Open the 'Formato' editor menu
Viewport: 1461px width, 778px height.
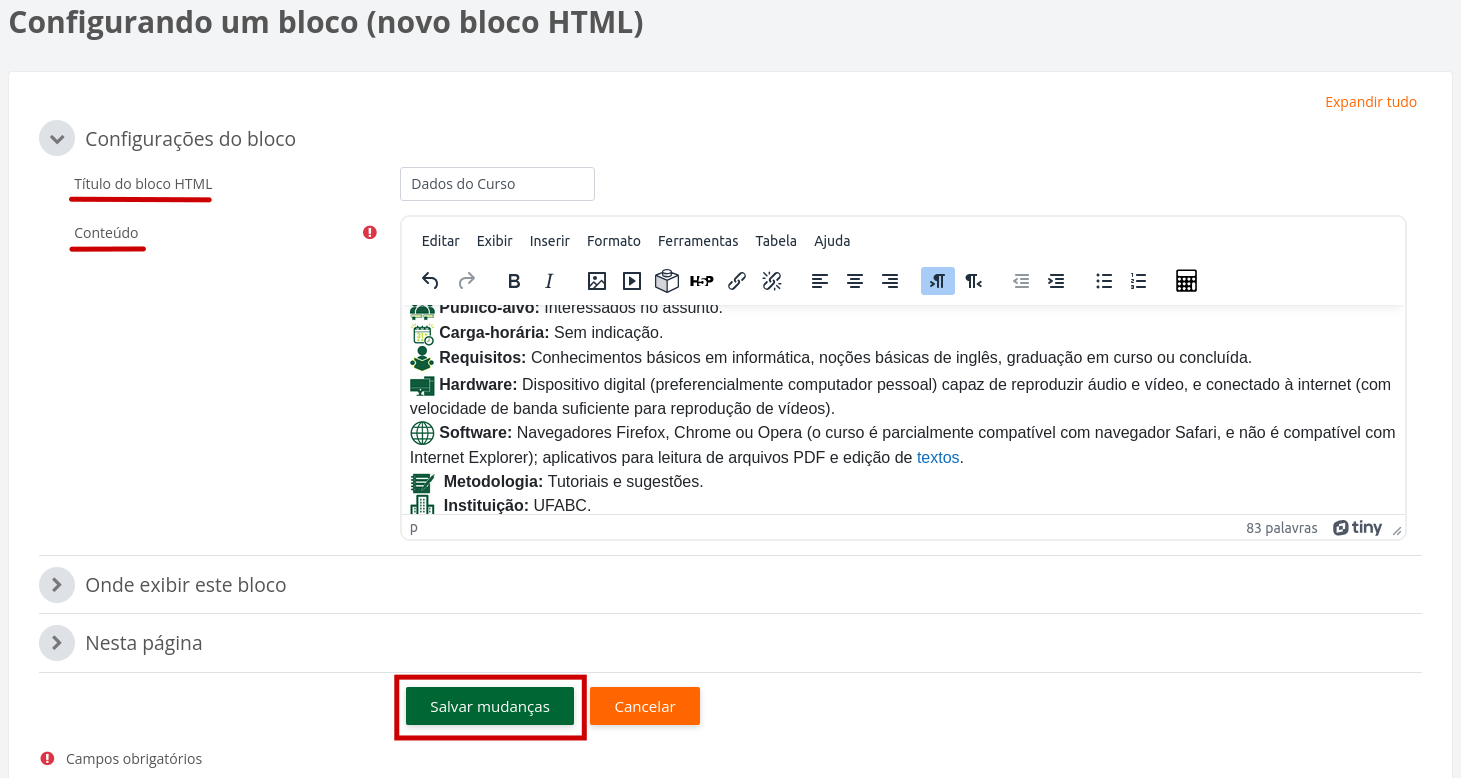coord(613,240)
